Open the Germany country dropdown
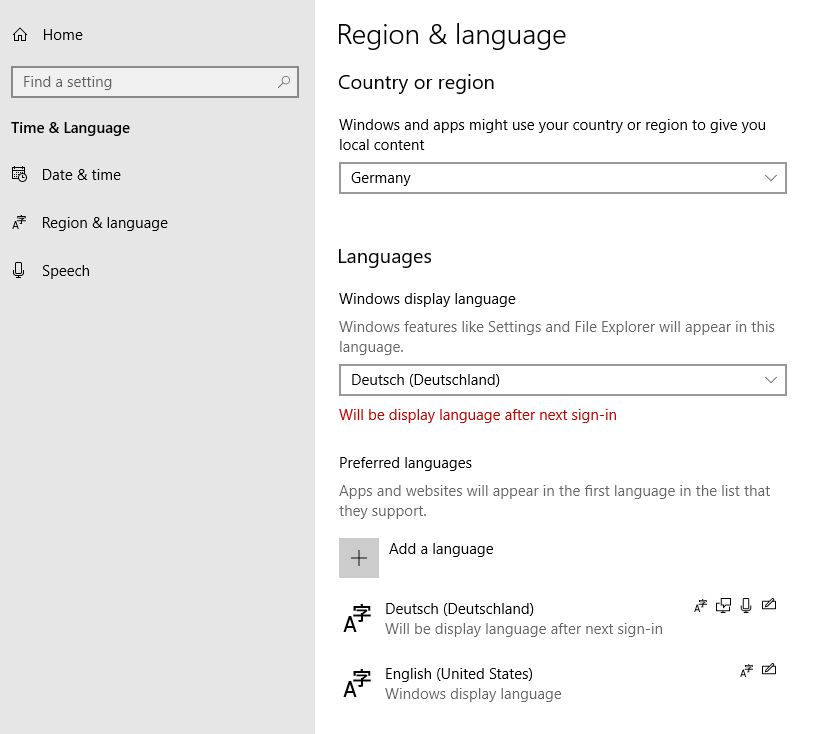Image resolution: width=814 pixels, height=734 pixels. (563, 178)
